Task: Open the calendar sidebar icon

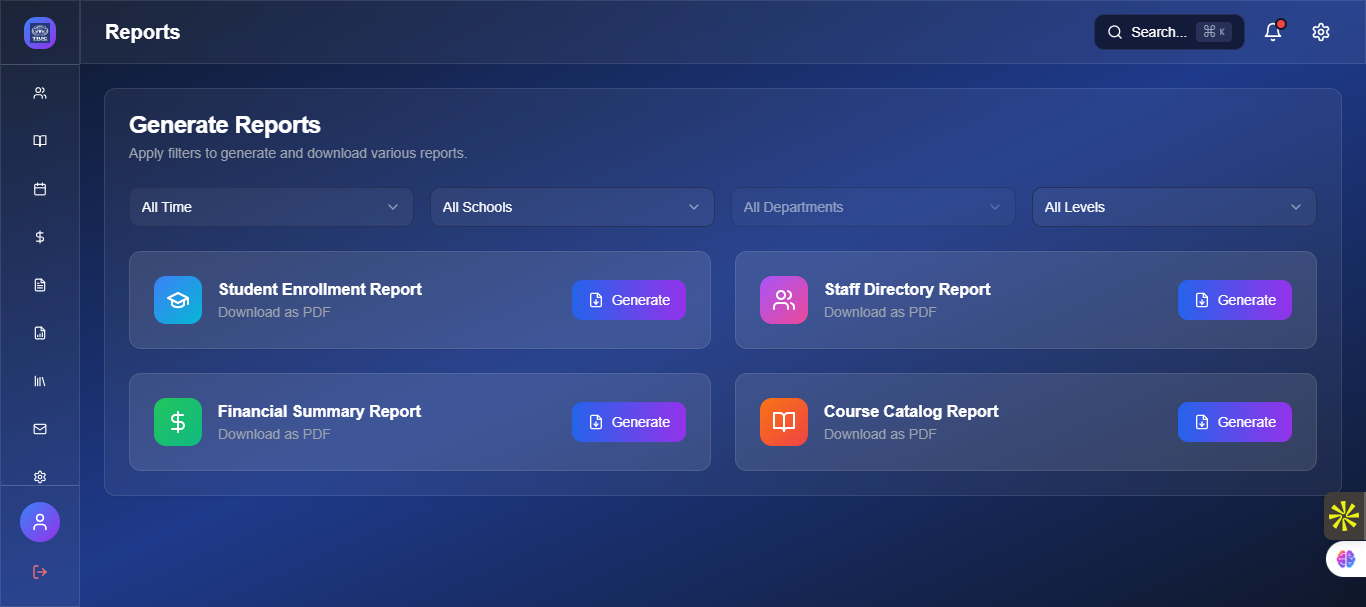Action: coord(40,189)
